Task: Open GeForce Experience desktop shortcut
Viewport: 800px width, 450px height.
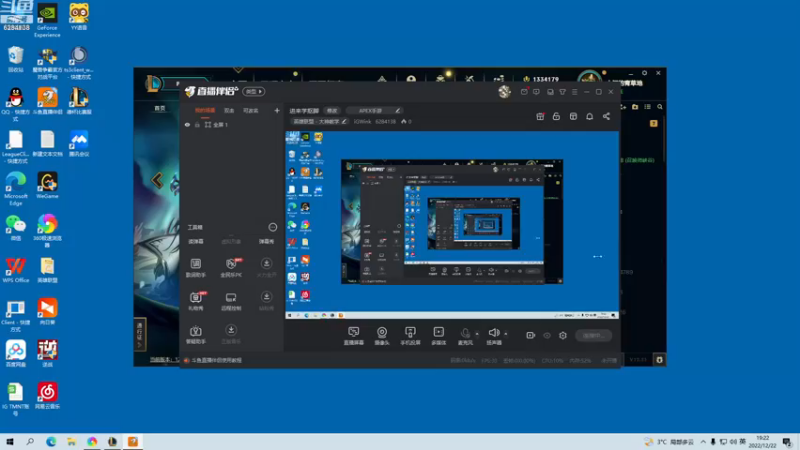Action: [x=47, y=20]
